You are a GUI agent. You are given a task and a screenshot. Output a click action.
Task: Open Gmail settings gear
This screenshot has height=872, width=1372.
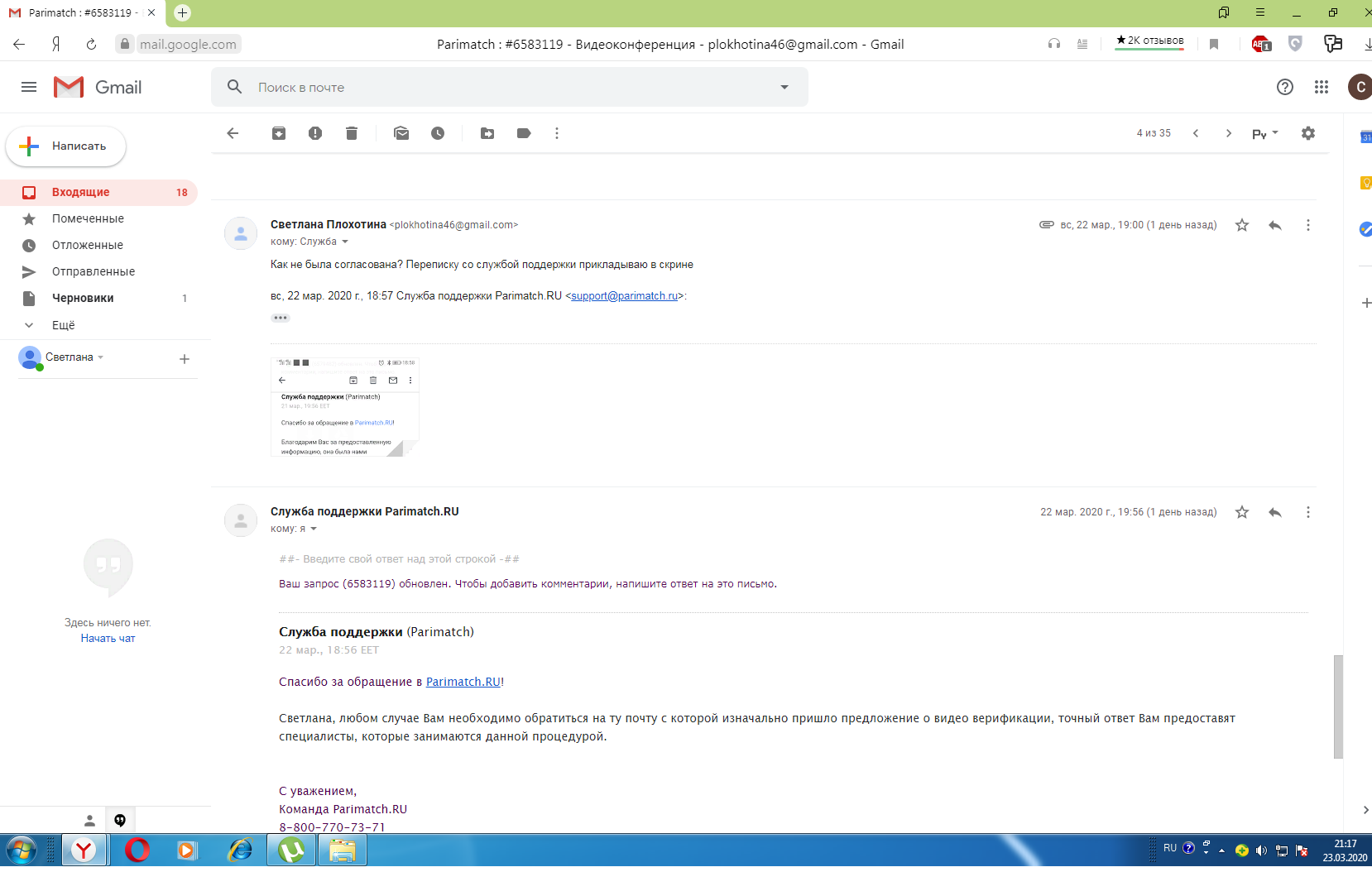pos(1307,133)
